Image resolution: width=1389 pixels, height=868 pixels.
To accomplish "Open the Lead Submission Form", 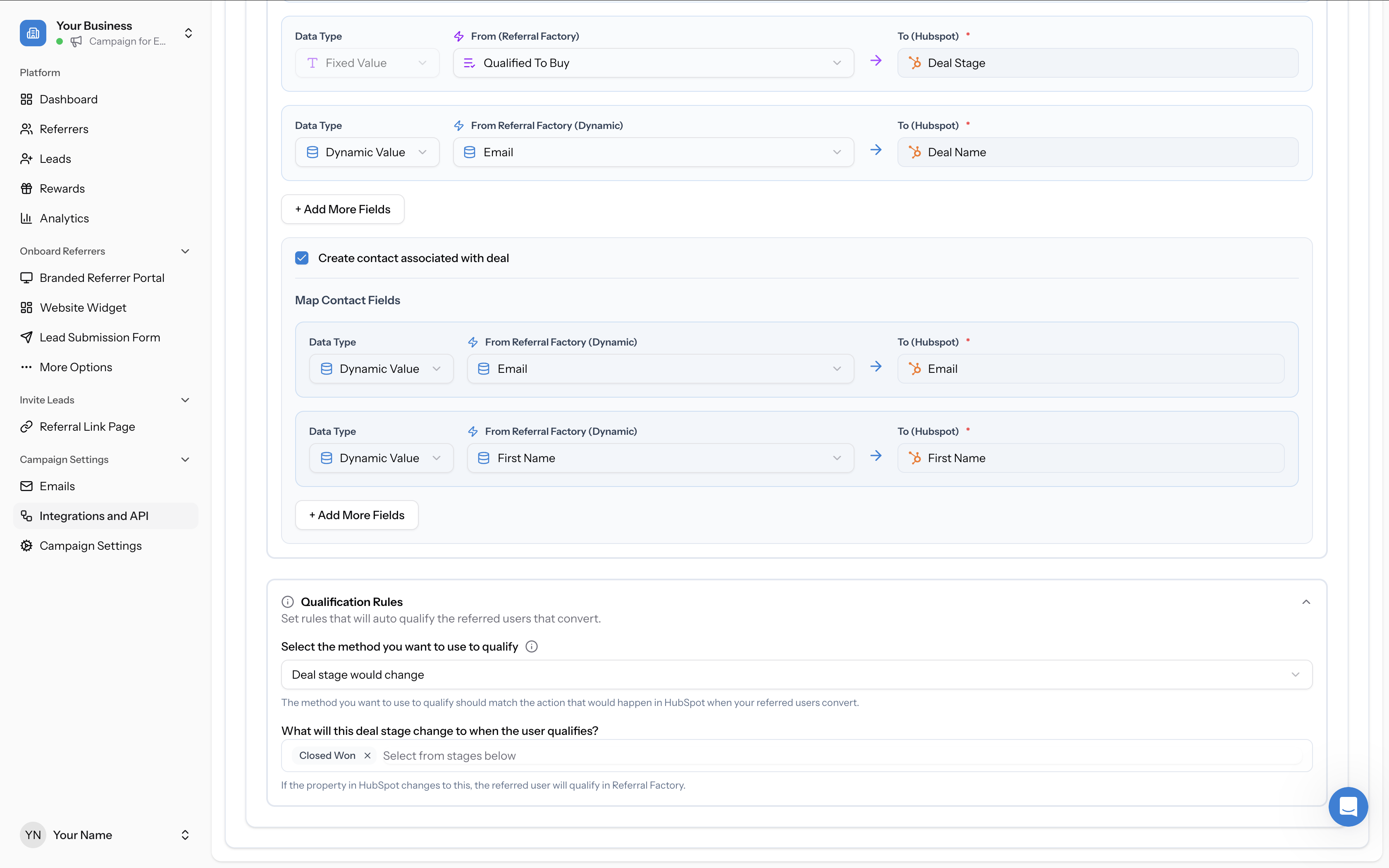I will tap(100, 337).
